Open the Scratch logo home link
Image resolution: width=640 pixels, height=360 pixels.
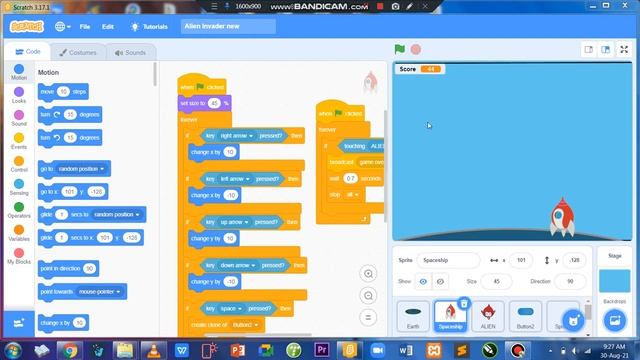pyautogui.click(x=27, y=27)
